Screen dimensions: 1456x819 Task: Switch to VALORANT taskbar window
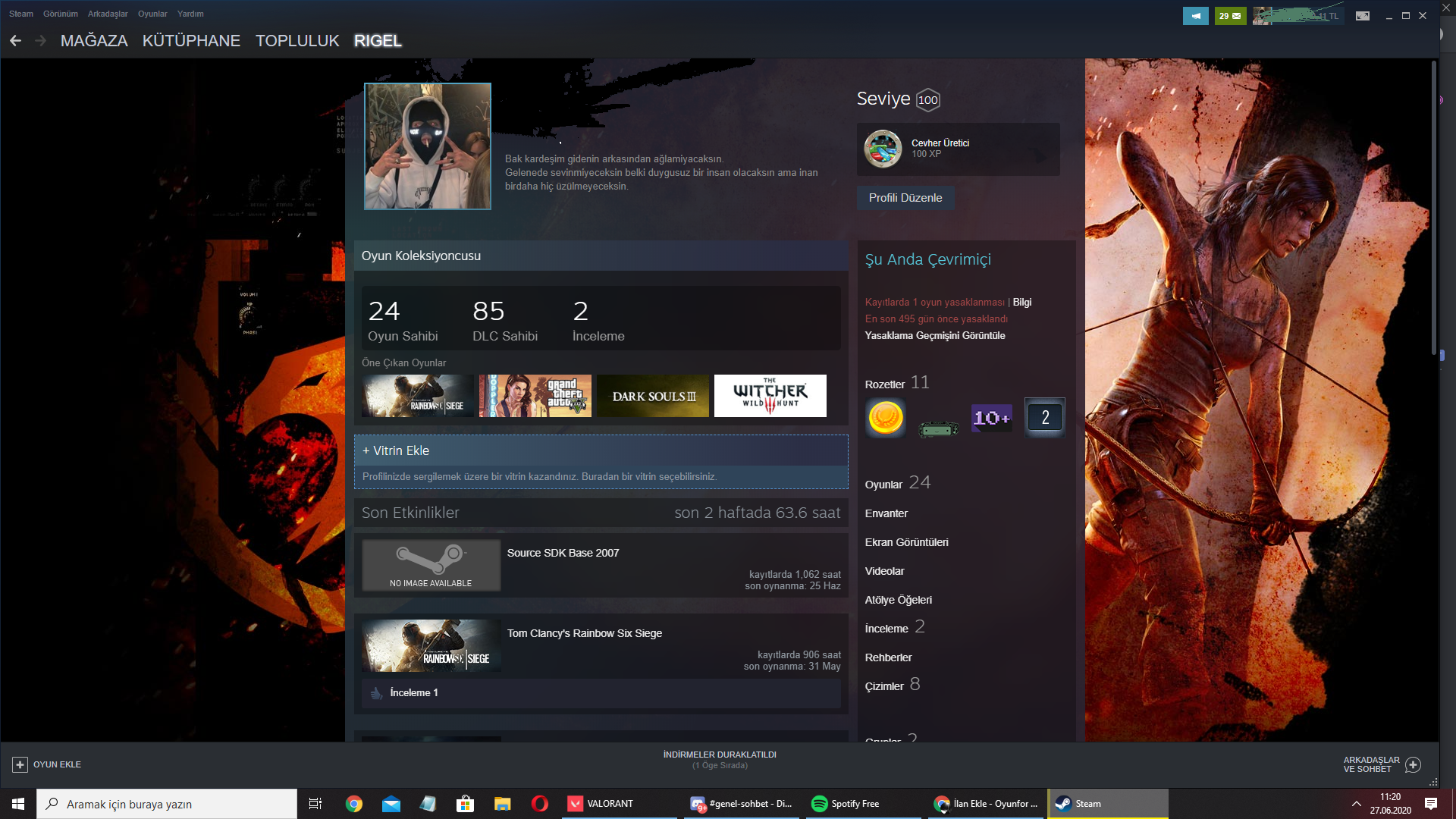620,804
